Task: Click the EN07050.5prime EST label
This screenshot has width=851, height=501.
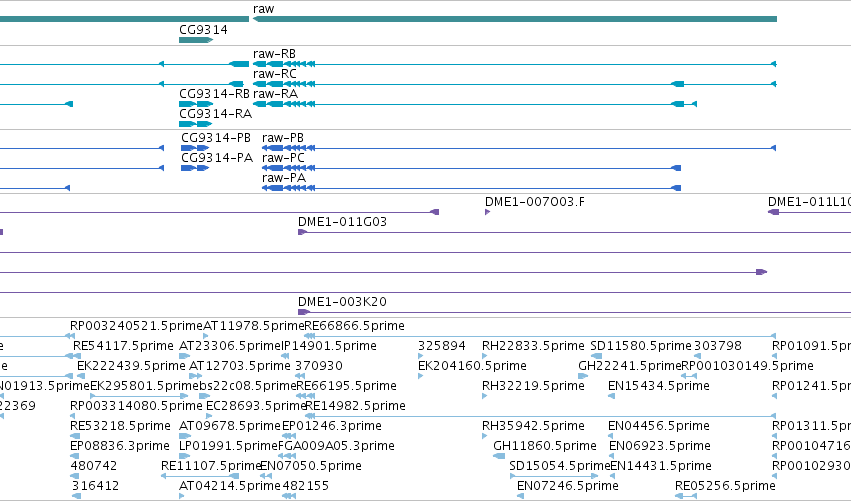Action: pos(311,466)
